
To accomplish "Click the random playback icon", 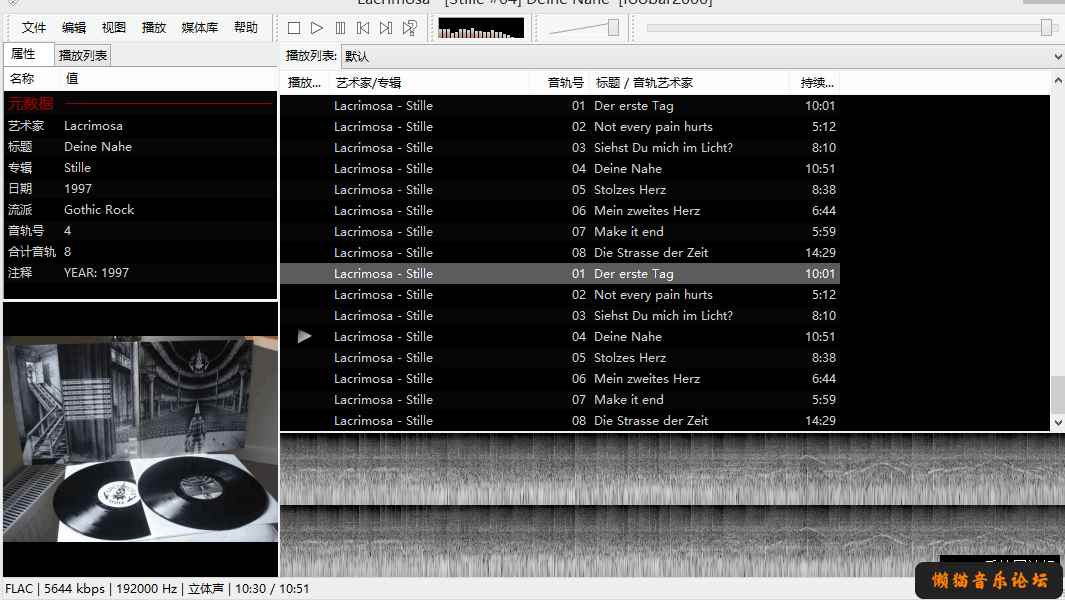I will [x=409, y=28].
